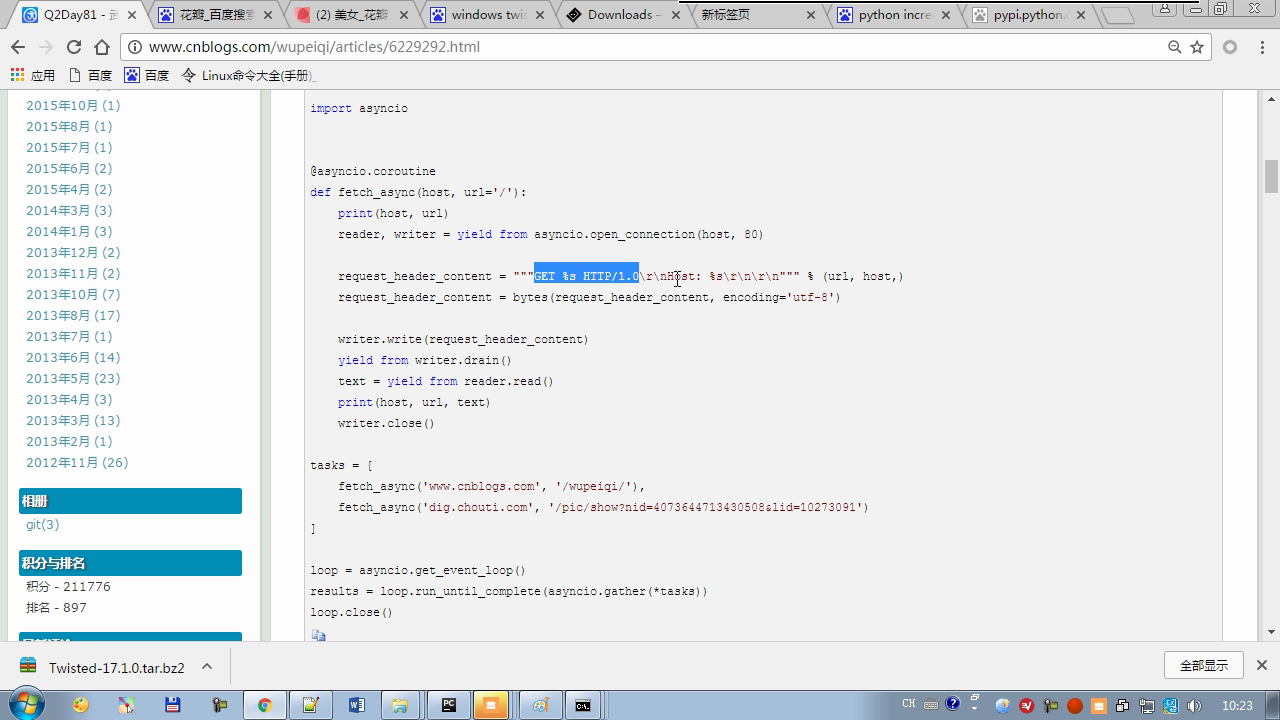Click the copy code icon below the code
Screen dimensions: 1280x720
[318, 635]
